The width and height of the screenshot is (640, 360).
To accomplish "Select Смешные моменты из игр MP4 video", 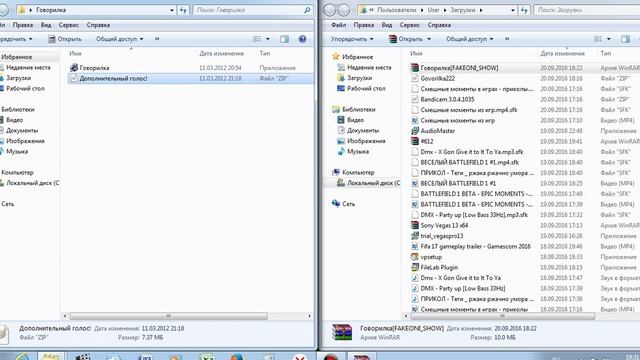I will [x=458, y=120].
